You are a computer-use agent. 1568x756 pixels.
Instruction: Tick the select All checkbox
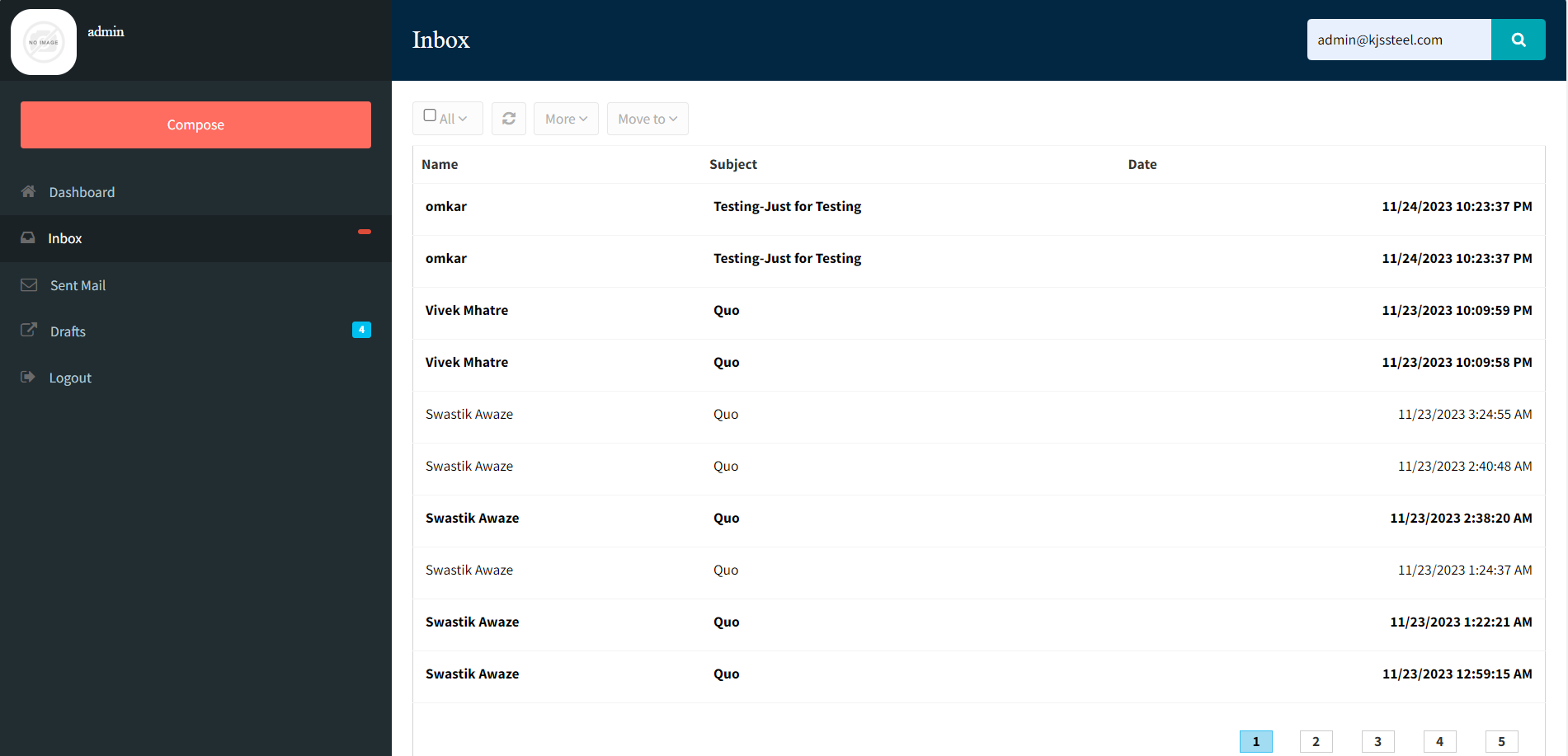click(430, 115)
